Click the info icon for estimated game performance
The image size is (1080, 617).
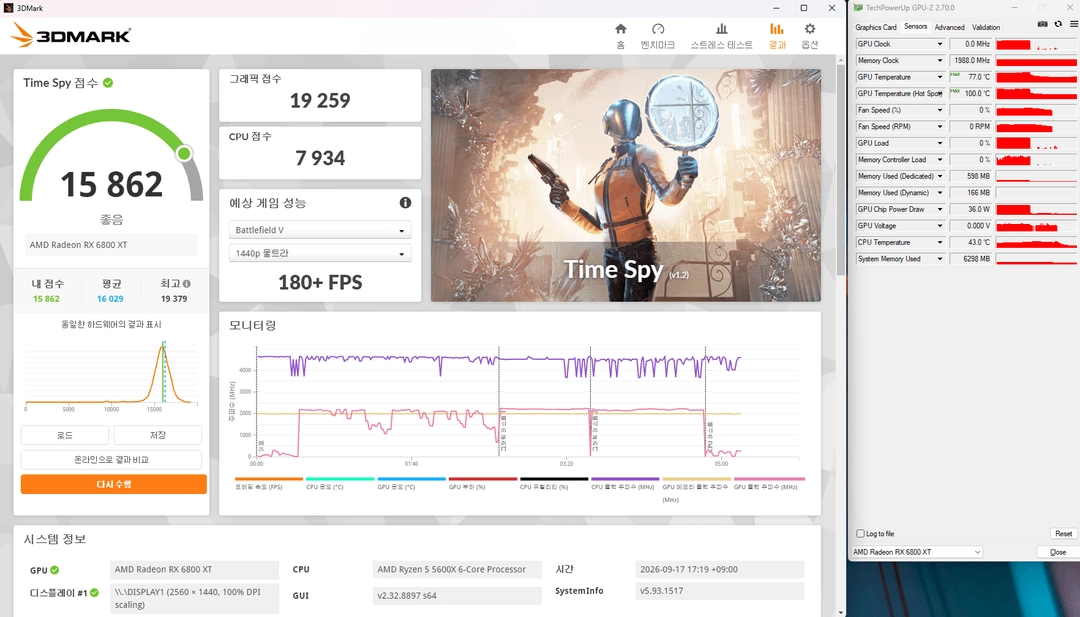point(405,202)
